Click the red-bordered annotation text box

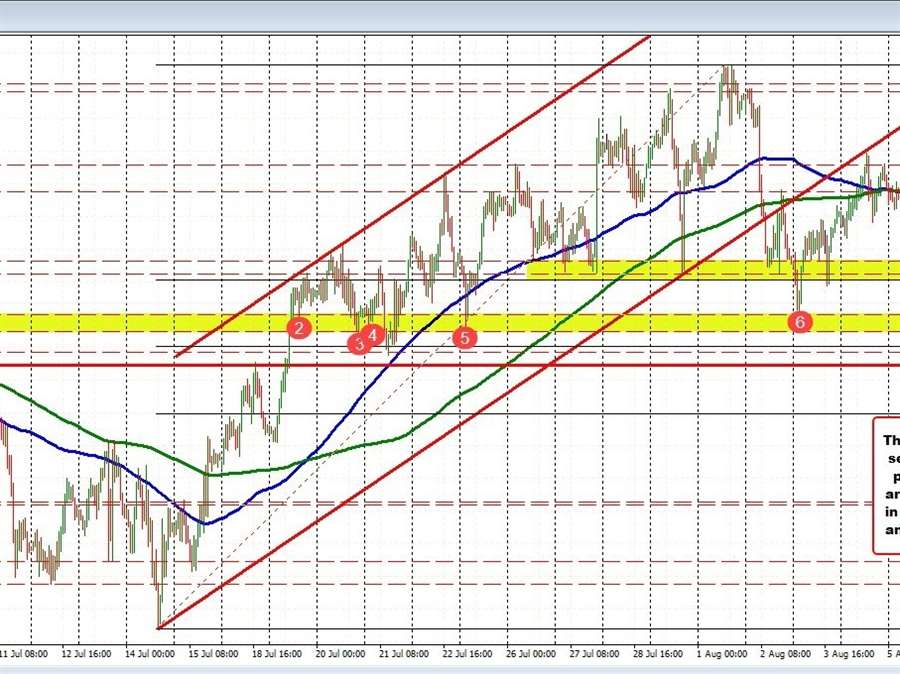(888, 480)
